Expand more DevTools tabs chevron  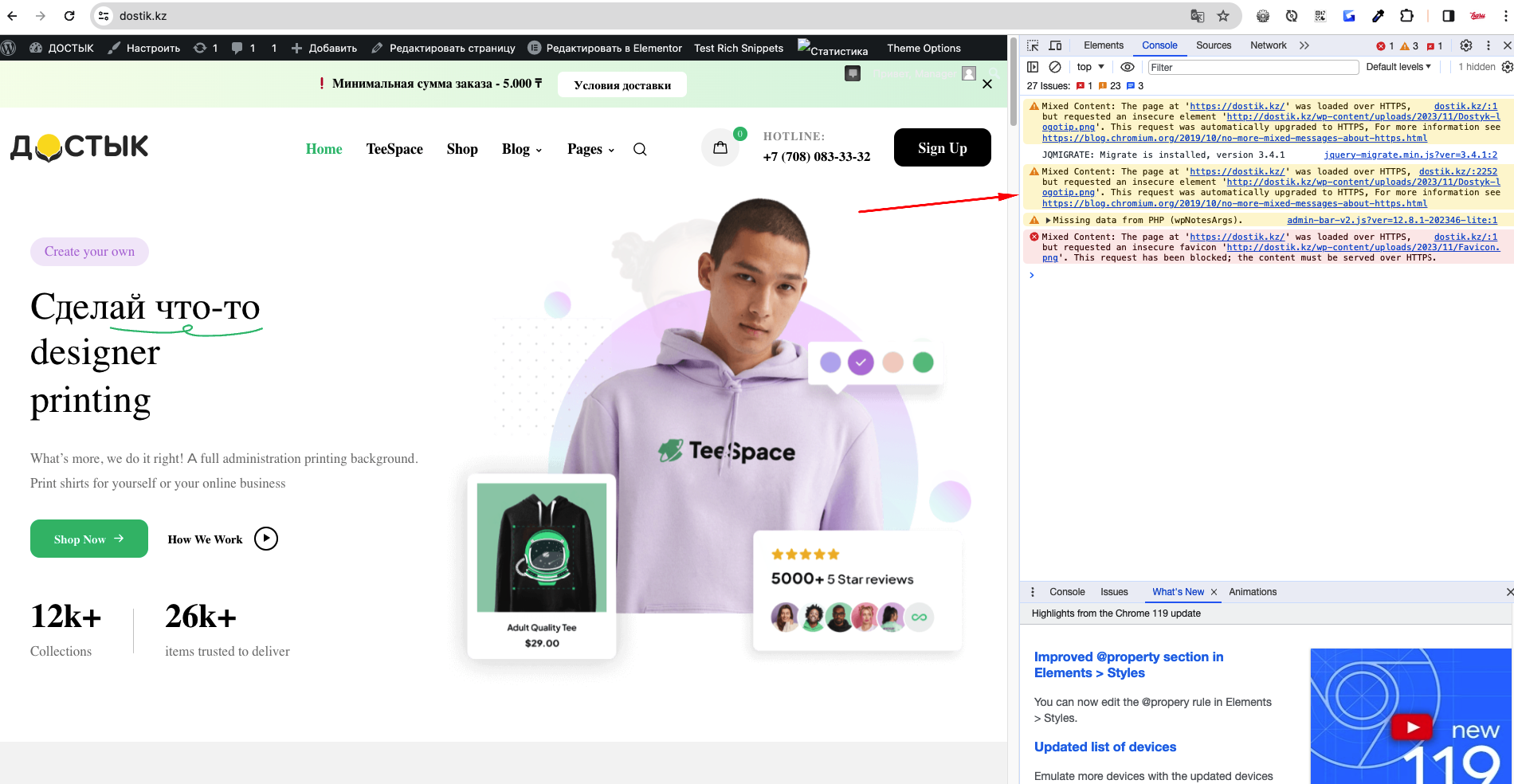coord(1304,45)
